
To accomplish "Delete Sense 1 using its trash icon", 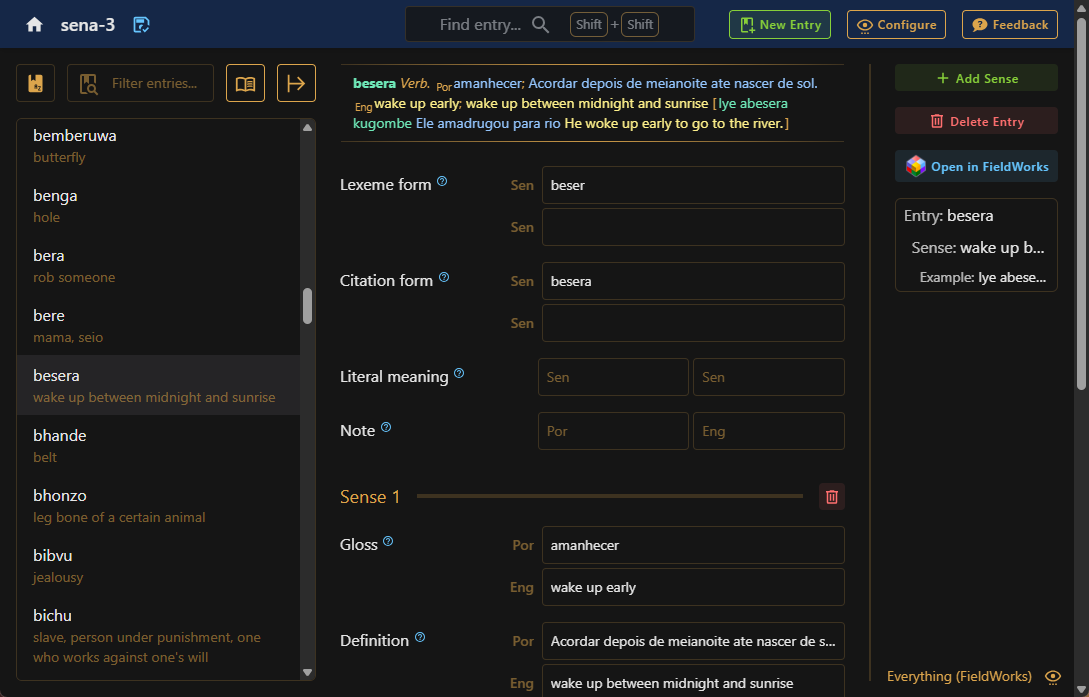I will 831,495.
